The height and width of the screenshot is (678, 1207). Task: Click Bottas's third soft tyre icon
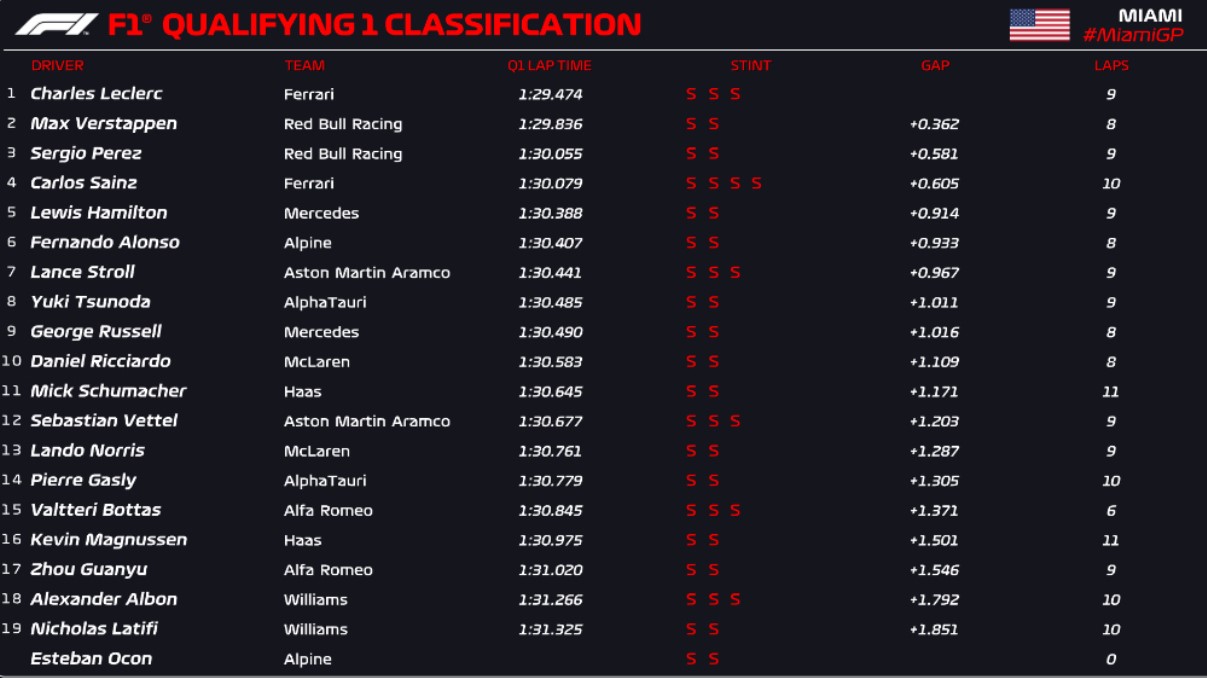coord(735,511)
